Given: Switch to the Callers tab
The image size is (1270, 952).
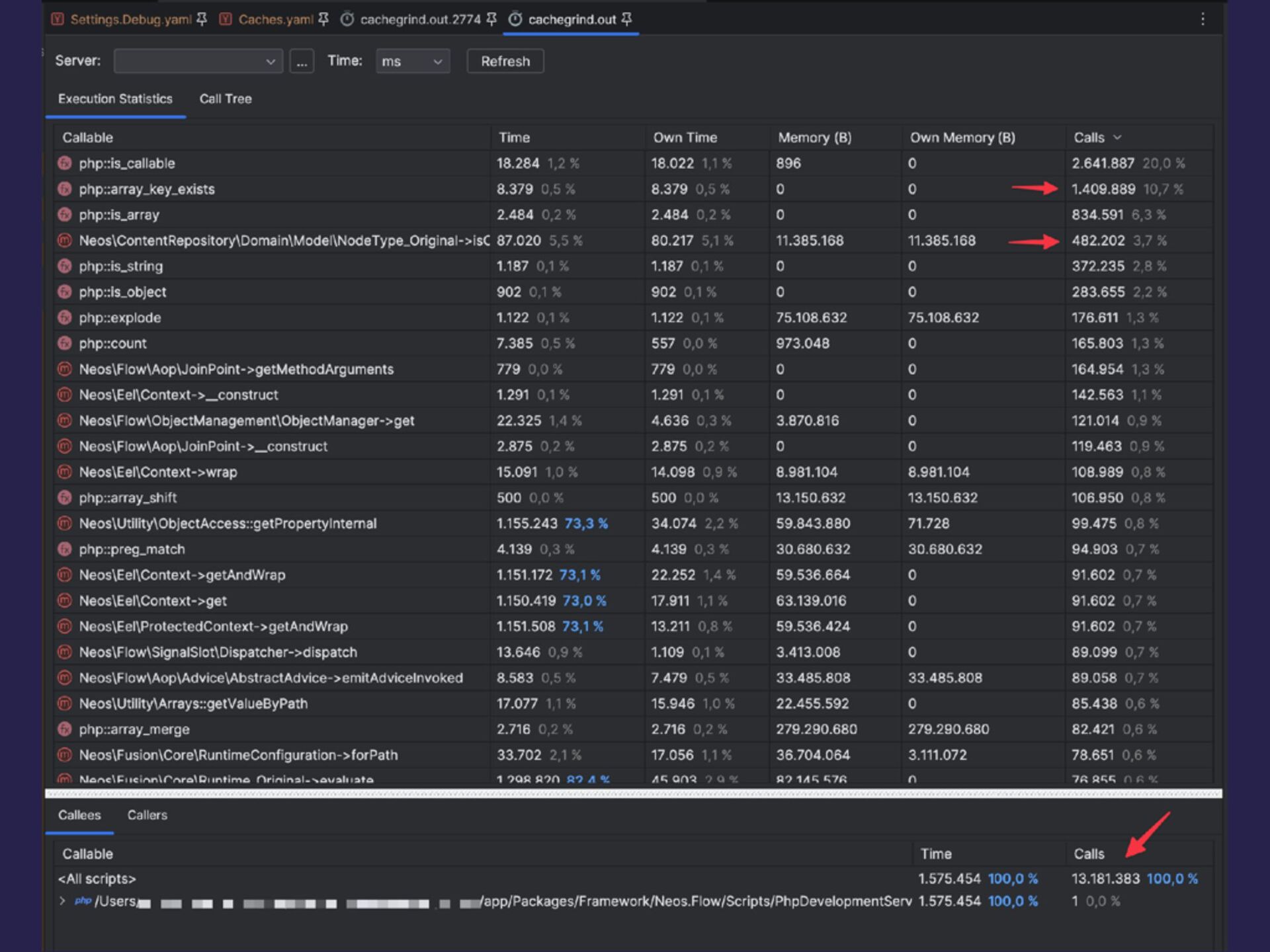Looking at the screenshot, I should tap(147, 815).
